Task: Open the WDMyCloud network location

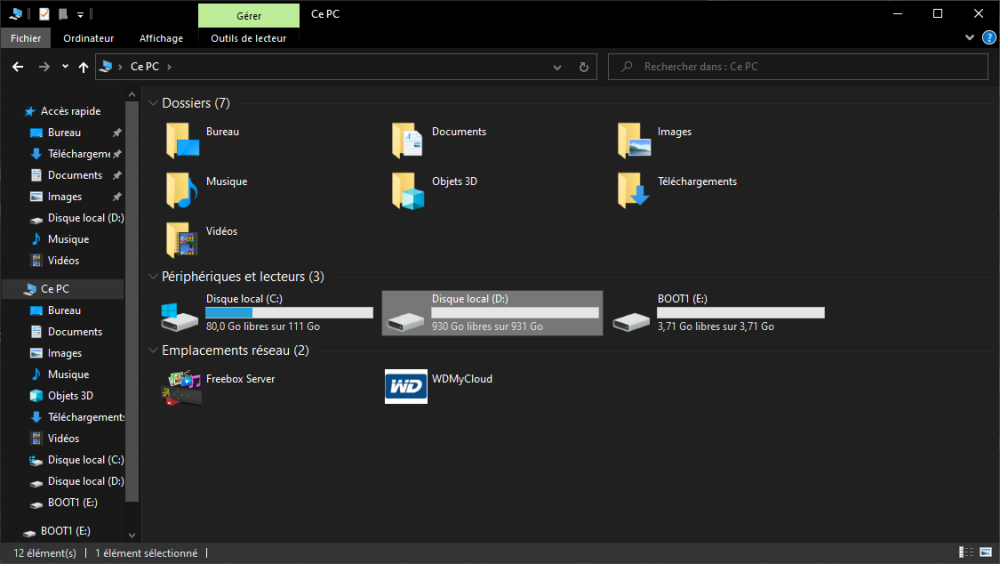Action: pyautogui.click(x=406, y=387)
